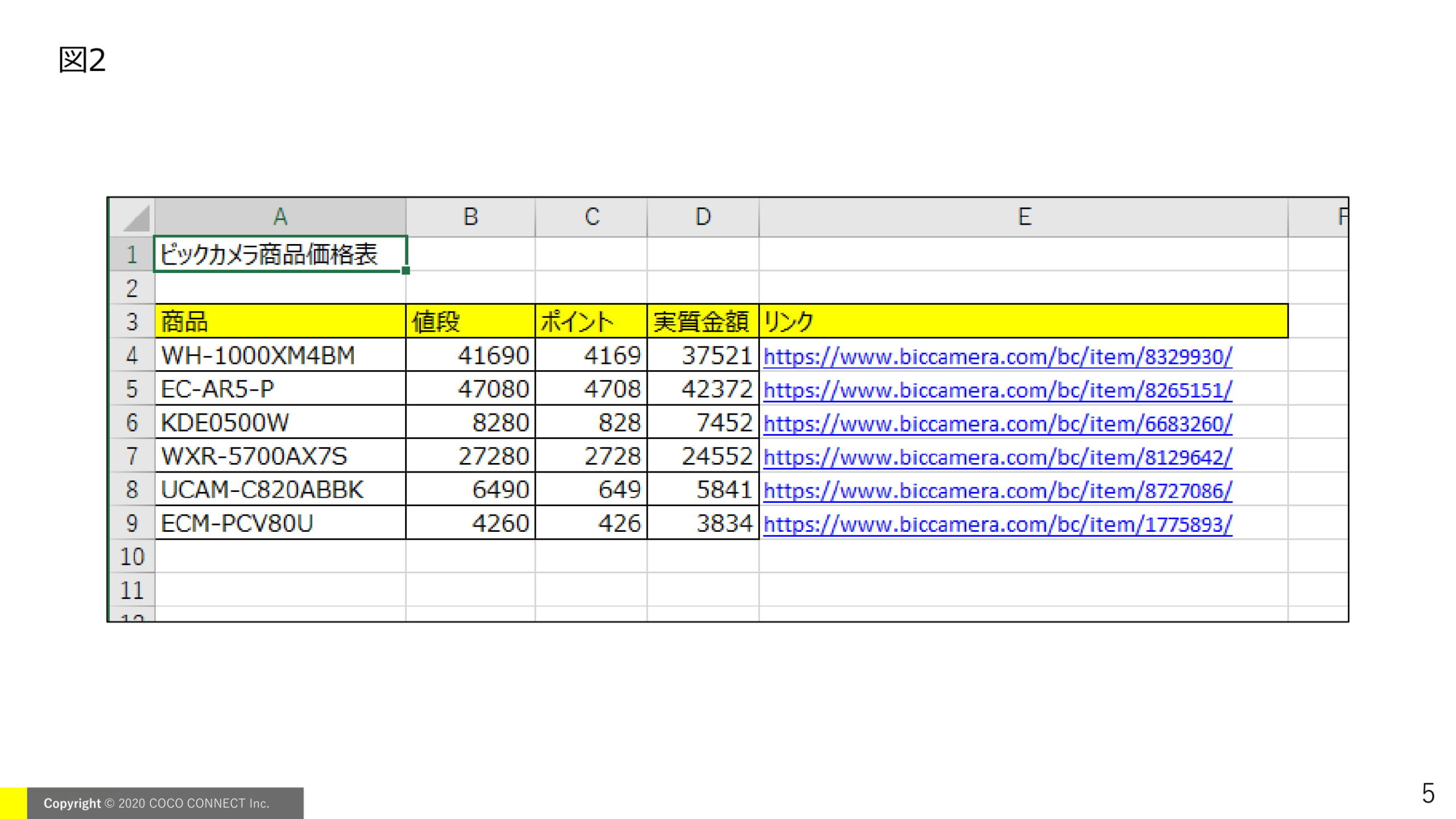Click net amount cell 37521
This screenshot has height=819, width=1456.
[x=703, y=355]
